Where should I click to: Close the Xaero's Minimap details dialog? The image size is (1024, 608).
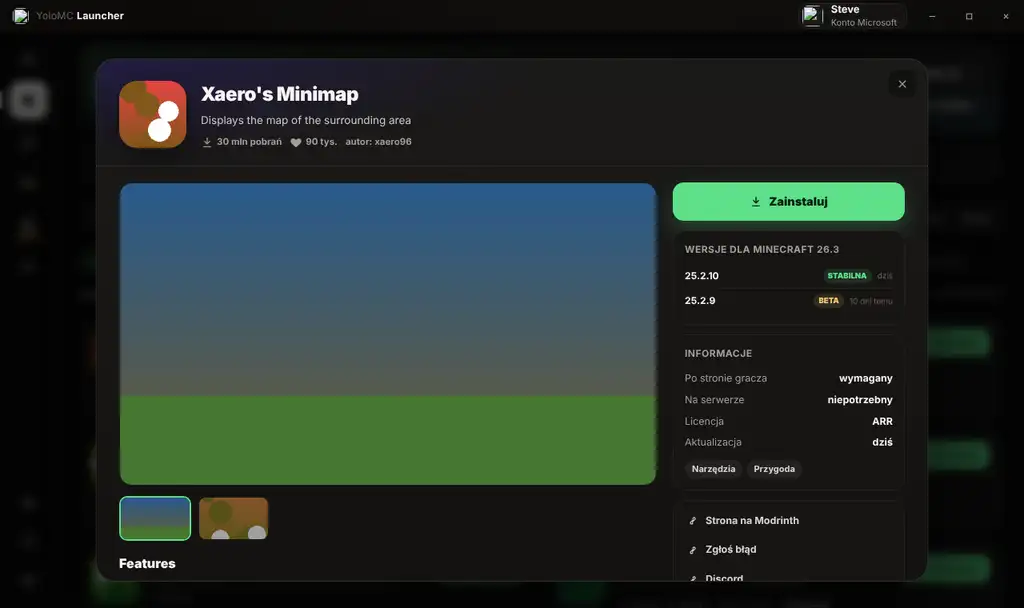click(902, 84)
